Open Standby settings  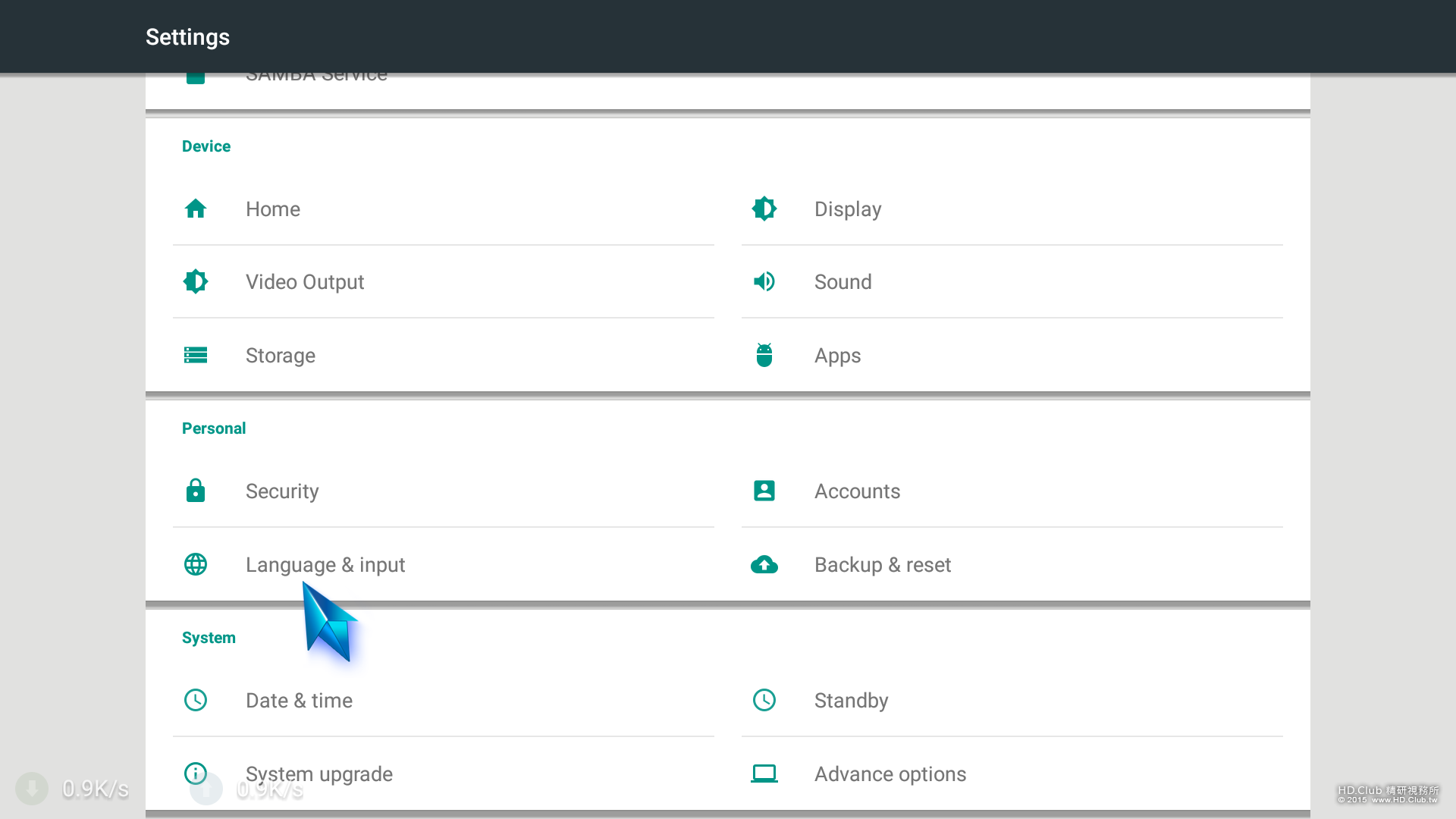point(851,701)
